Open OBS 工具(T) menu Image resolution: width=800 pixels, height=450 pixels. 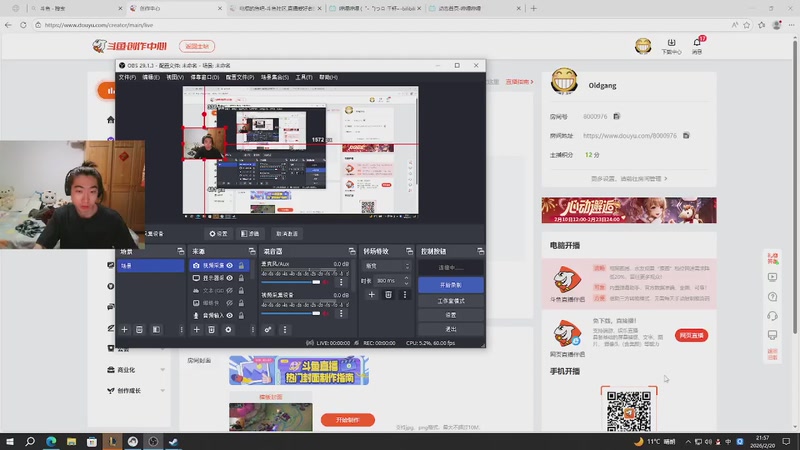[x=304, y=77]
